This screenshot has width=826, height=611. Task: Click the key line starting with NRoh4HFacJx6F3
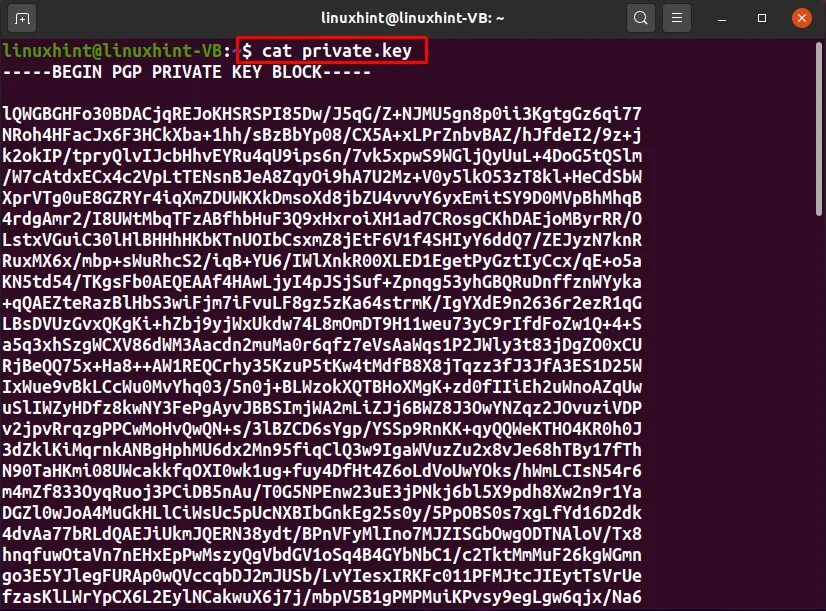pyautogui.click(x=322, y=135)
